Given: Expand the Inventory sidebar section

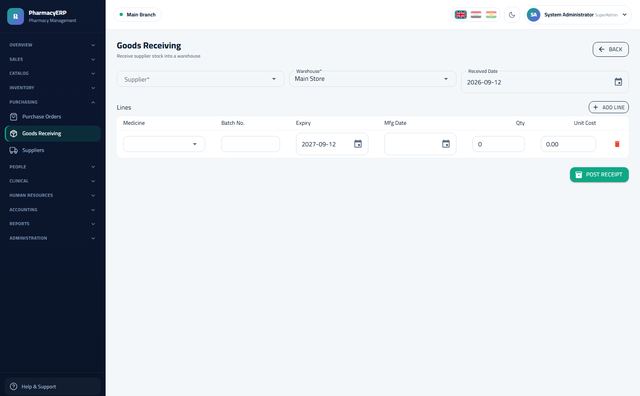Looking at the screenshot, I should 52,88.
